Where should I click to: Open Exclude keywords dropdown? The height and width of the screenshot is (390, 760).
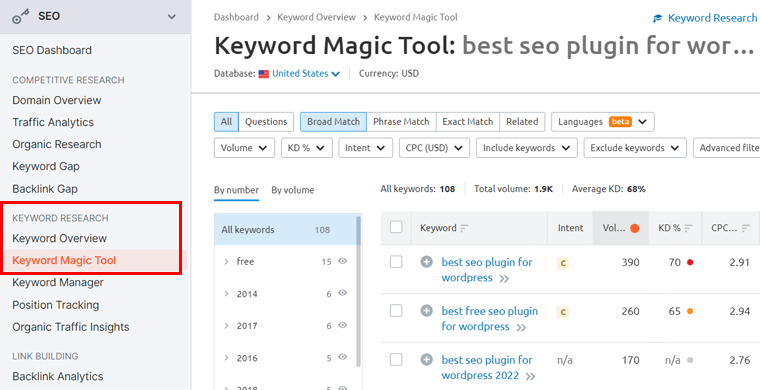coord(635,148)
